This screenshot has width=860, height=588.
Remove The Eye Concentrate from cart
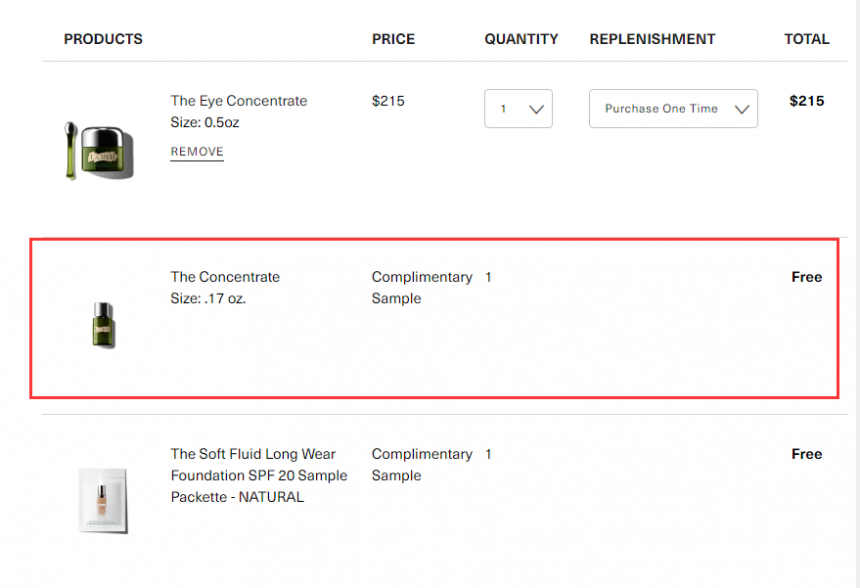197,152
